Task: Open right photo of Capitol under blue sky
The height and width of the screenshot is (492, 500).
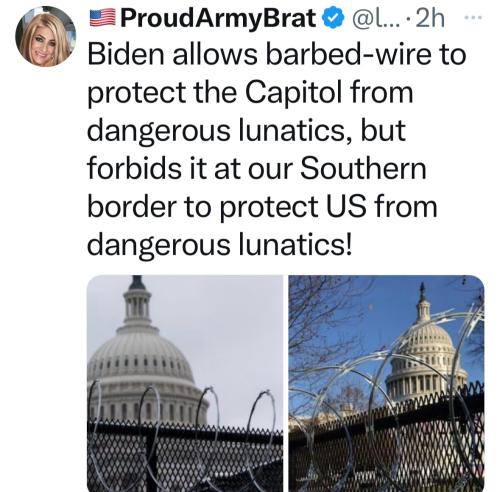Action: pos(386,383)
